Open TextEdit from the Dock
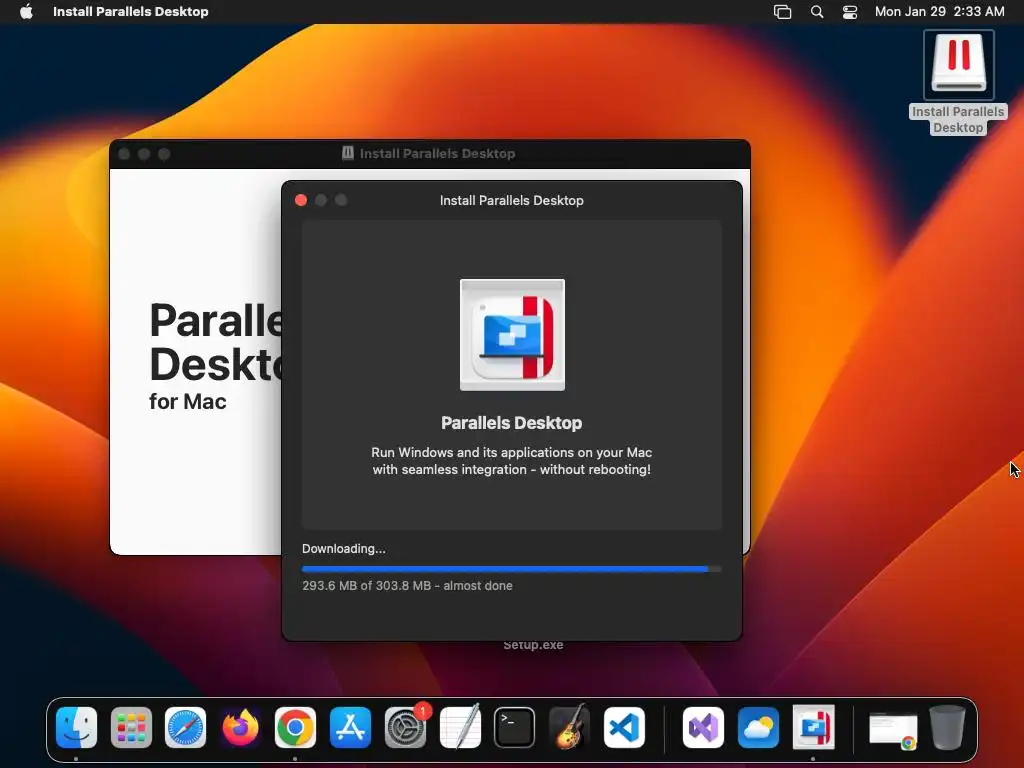This screenshot has height=768, width=1024. click(460, 727)
